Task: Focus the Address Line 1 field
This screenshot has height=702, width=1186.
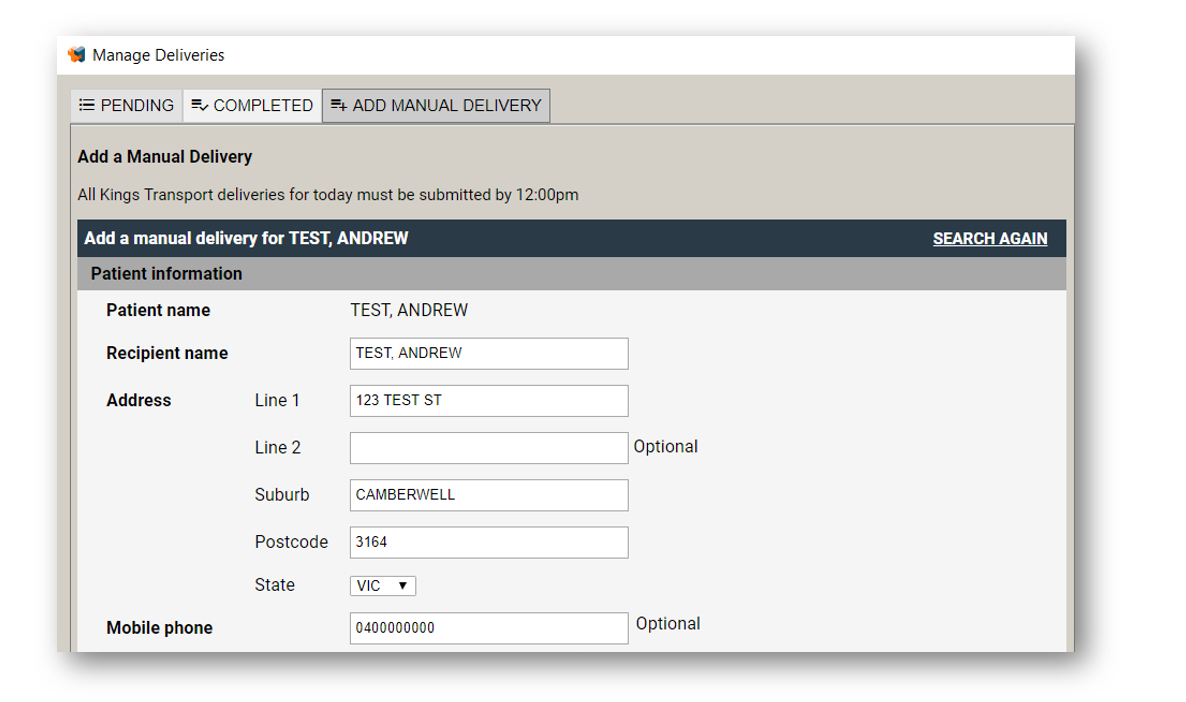Action: 489,401
